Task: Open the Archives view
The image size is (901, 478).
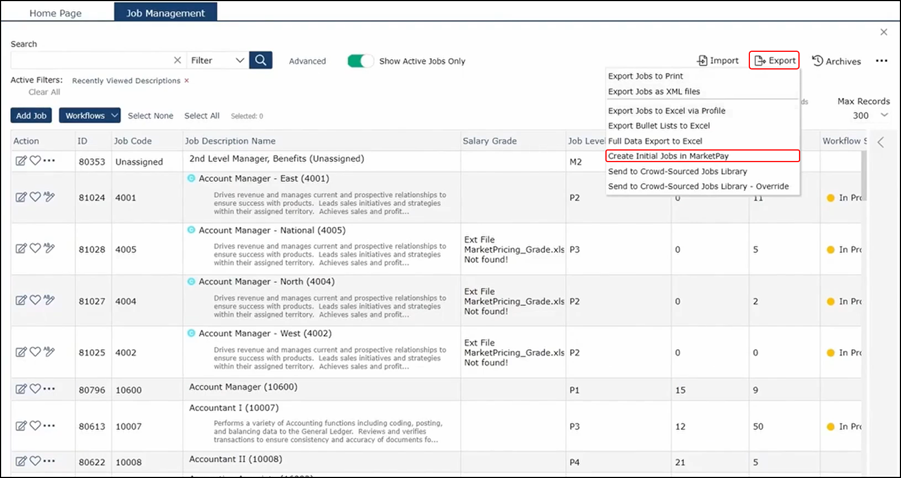Action: 836,61
